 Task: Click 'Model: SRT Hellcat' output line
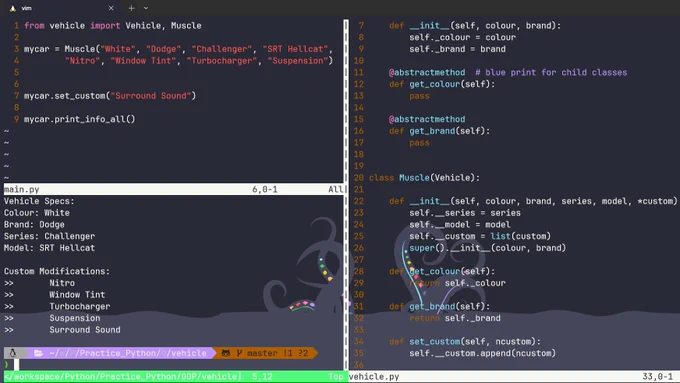[49, 248]
